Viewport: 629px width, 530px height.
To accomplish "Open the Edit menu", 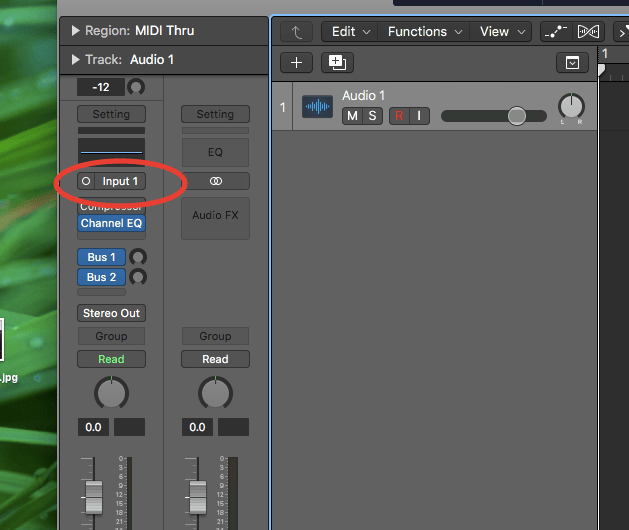I will (x=350, y=32).
